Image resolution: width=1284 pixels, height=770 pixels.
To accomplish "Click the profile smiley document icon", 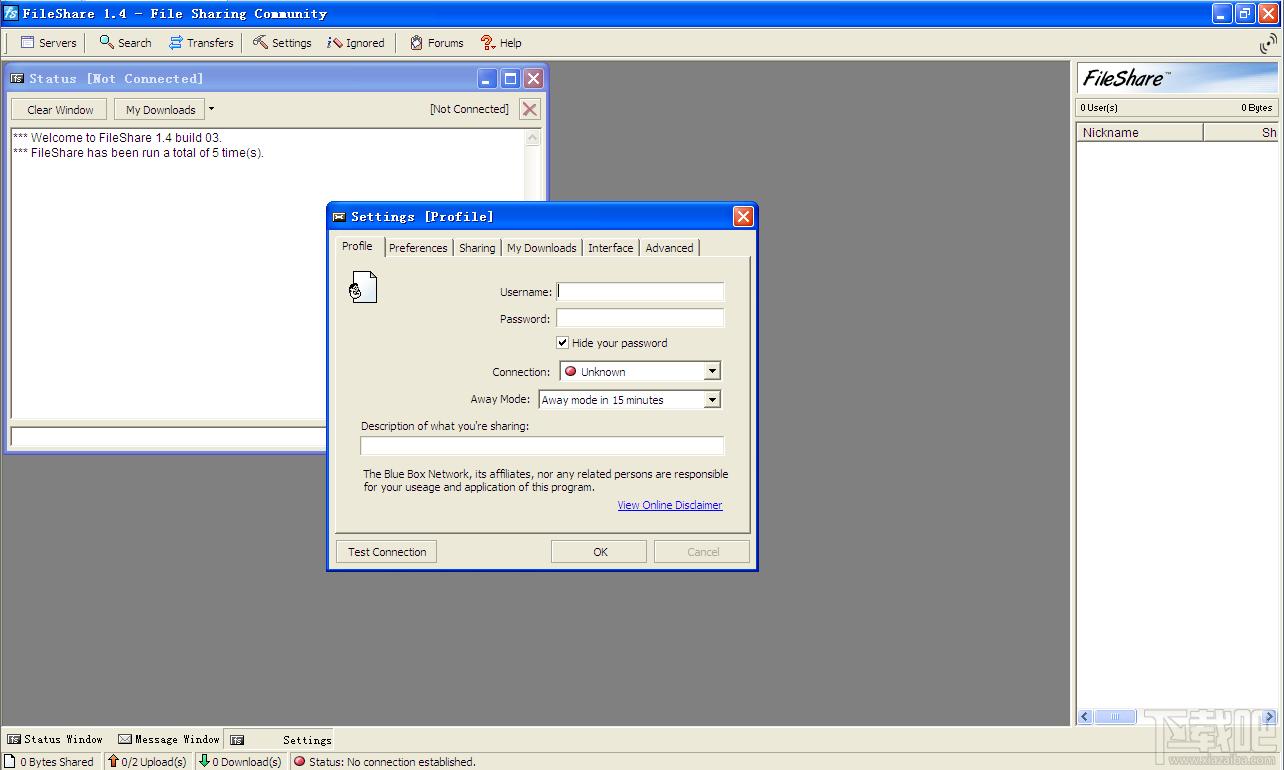I will pos(363,288).
